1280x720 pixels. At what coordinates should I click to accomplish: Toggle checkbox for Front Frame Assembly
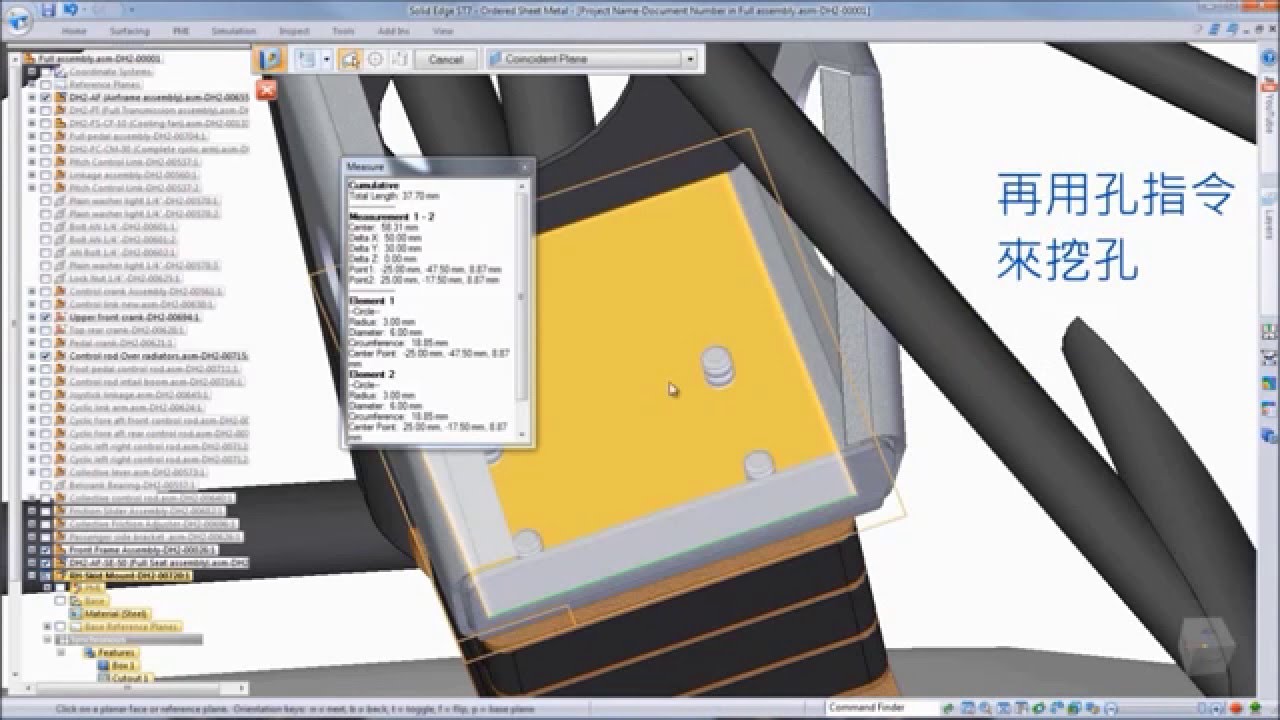(x=45, y=550)
